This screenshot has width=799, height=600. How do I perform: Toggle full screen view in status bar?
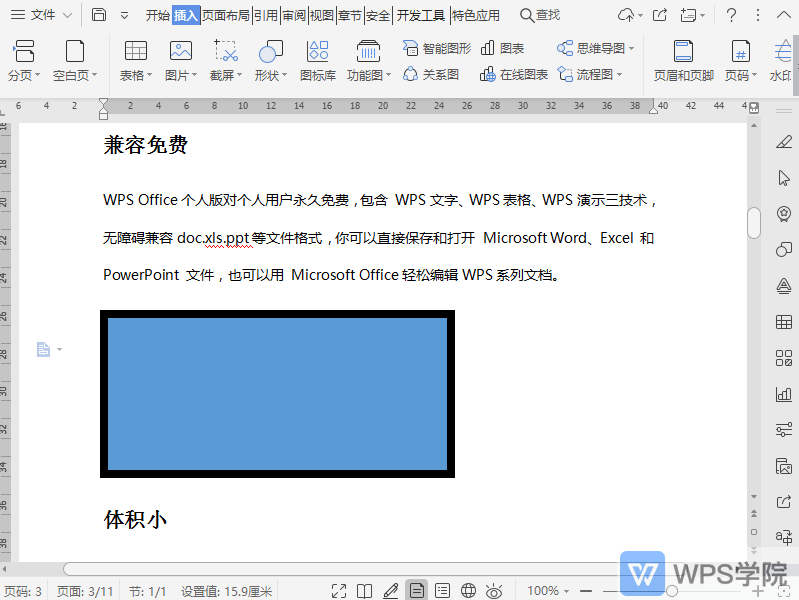click(339, 591)
